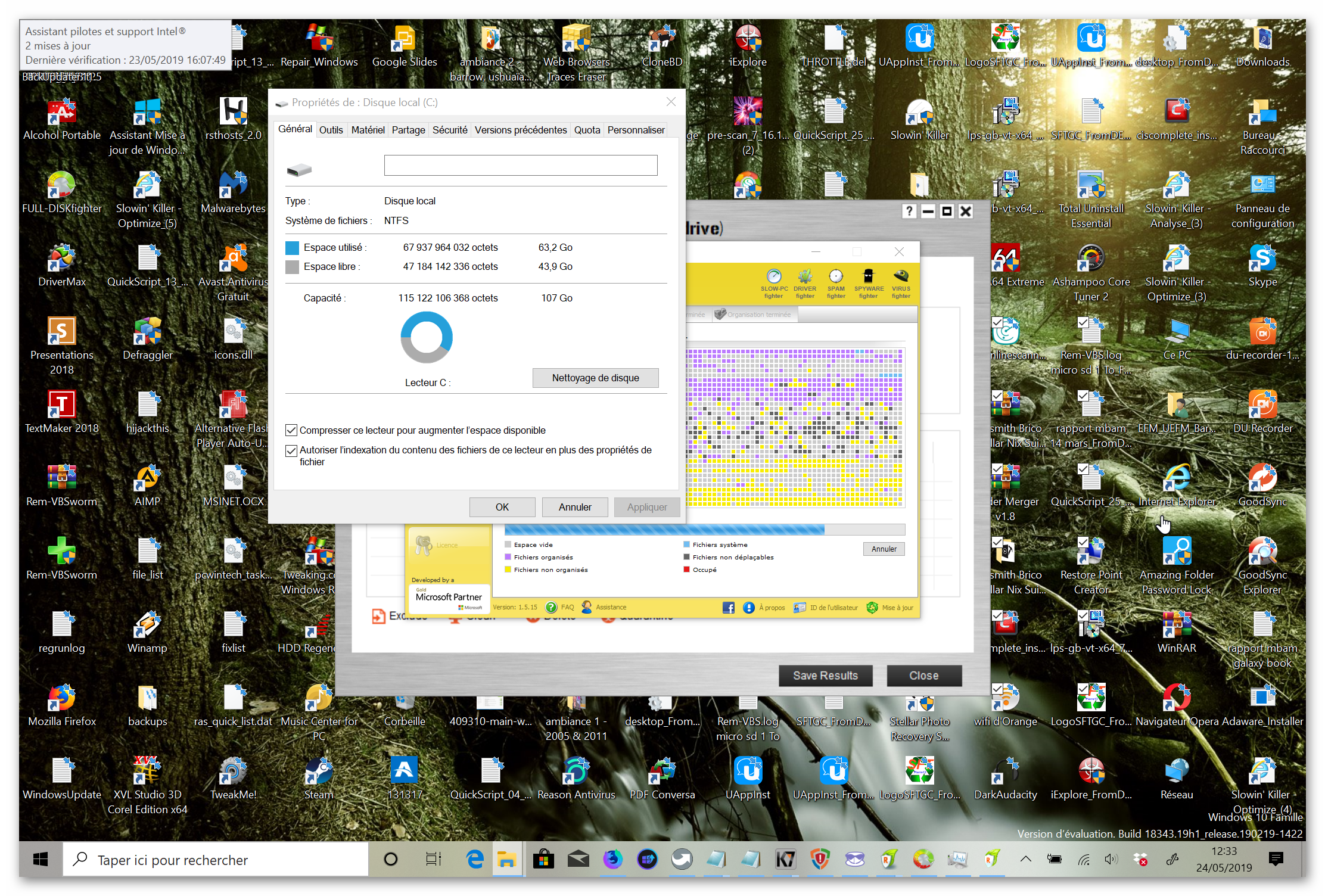Click OK in the properties dialog
The height and width of the screenshot is (896, 1325).
click(502, 507)
